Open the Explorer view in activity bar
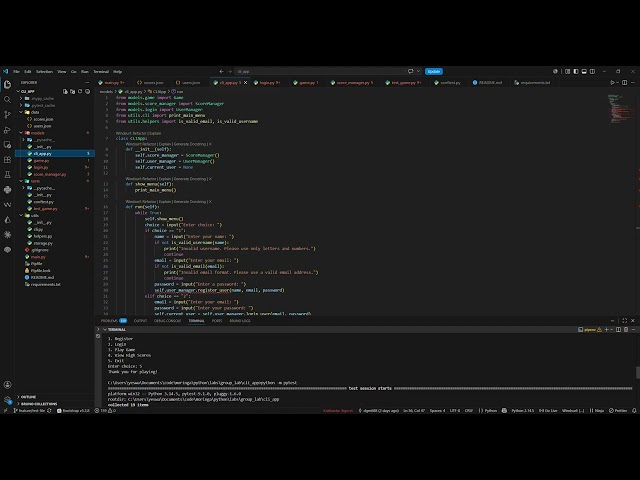 (7, 84)
